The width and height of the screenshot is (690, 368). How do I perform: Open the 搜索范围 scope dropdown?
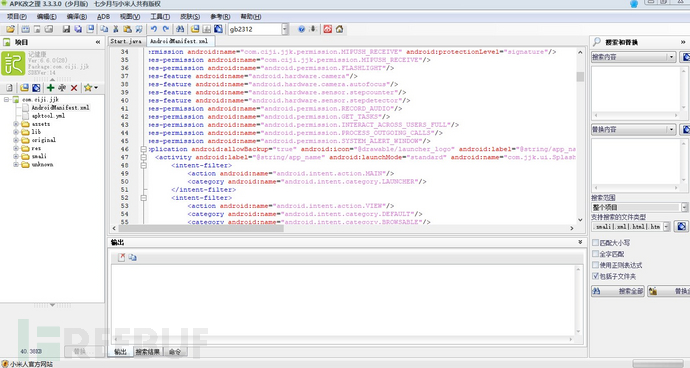tap(685, 207)
